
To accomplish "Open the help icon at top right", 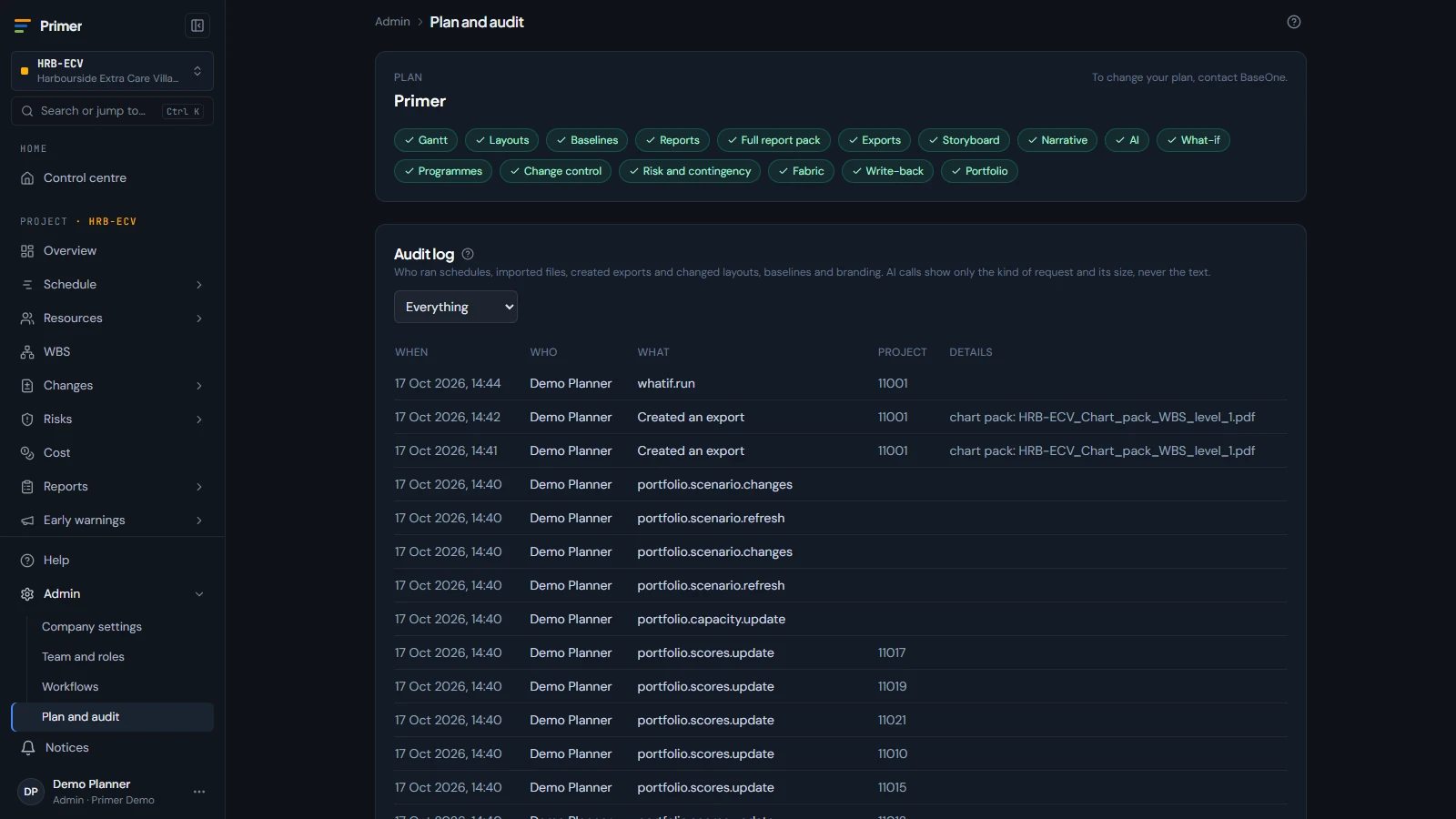I will coord(1294,22).
